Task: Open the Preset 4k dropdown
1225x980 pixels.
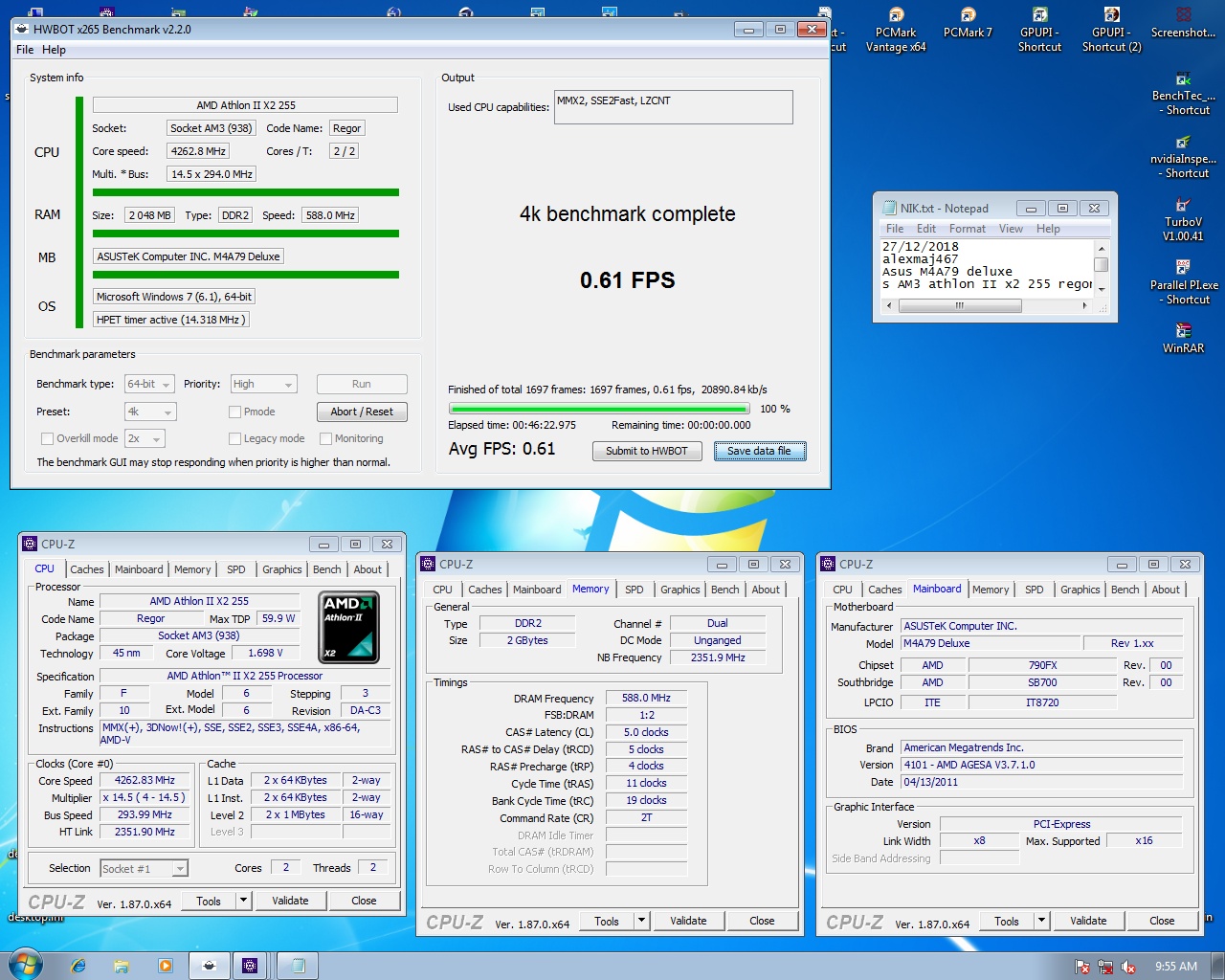Action: tap(150, 412)
